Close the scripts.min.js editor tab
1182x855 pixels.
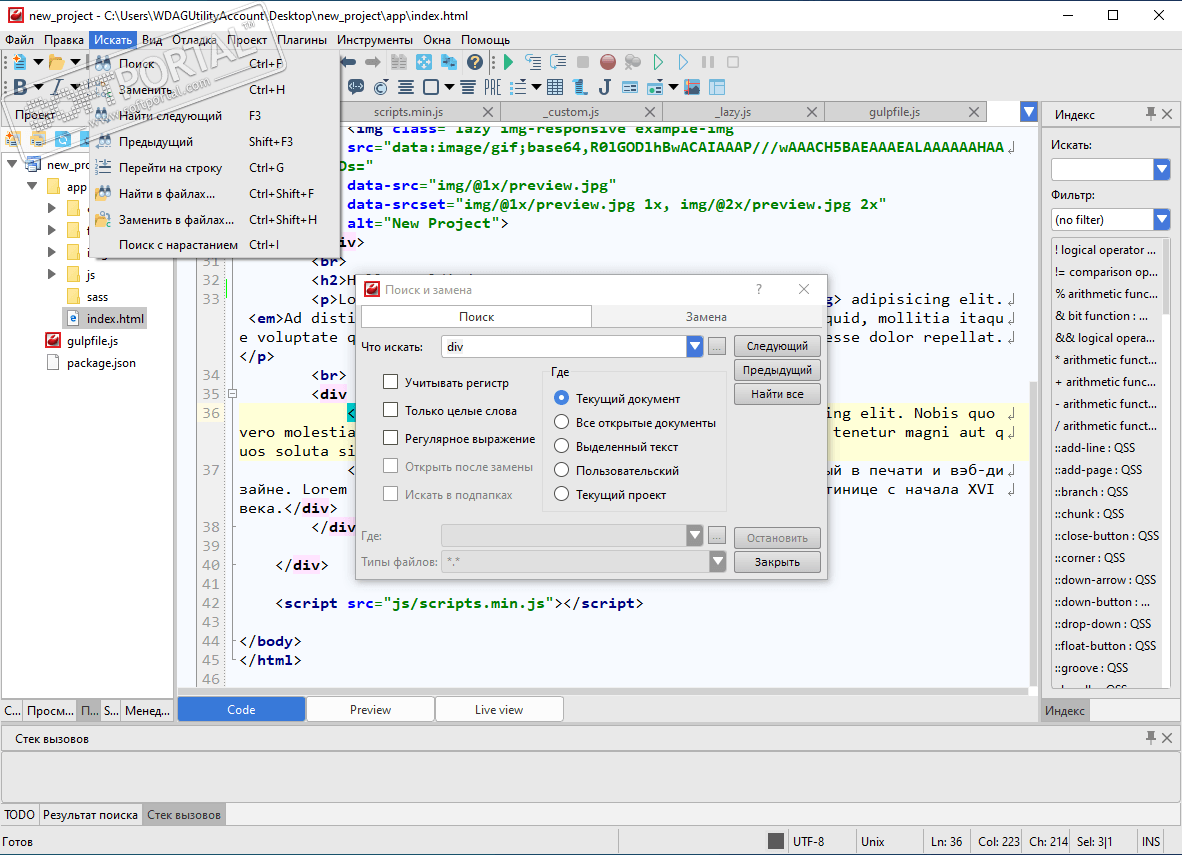click(488, 112)
